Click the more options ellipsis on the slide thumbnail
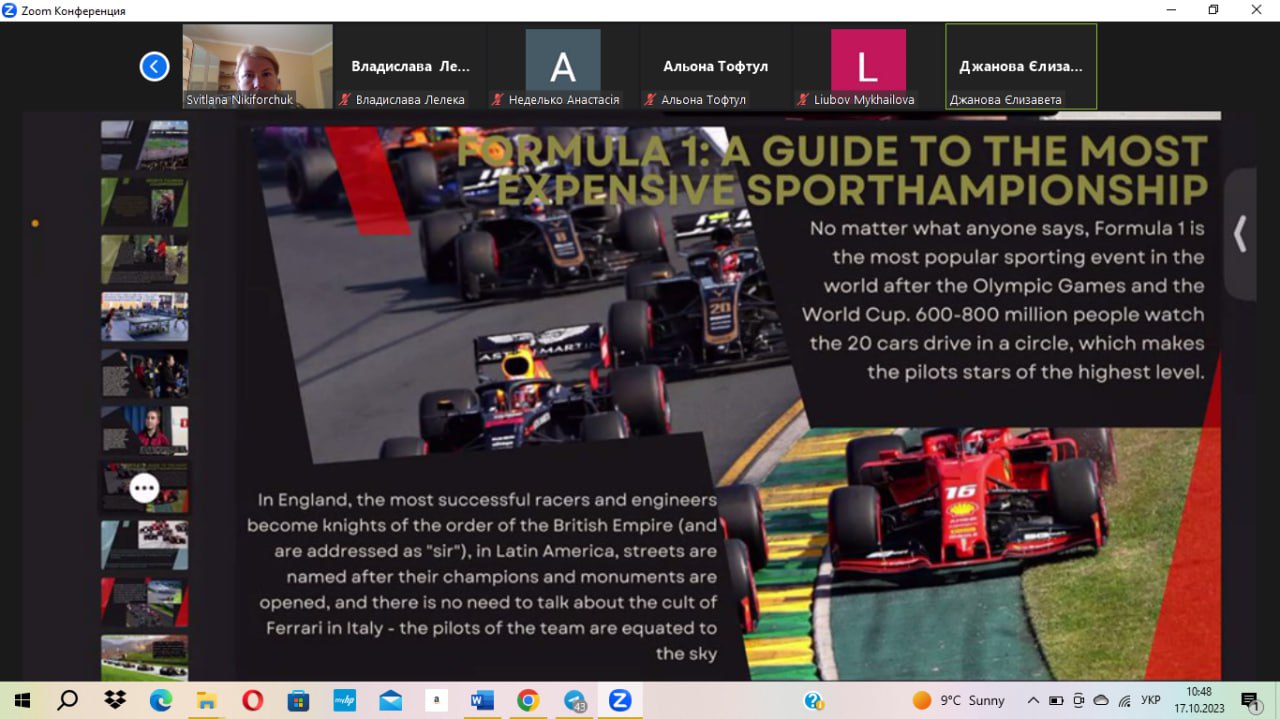 click(x=145, y=488)
